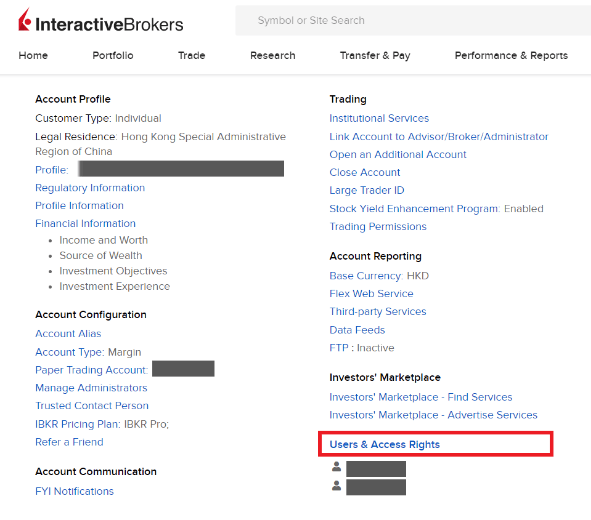This screenshot has width=591, height=520.
Task: Click Open an Additional Account
Action: (x=398, y=154)
